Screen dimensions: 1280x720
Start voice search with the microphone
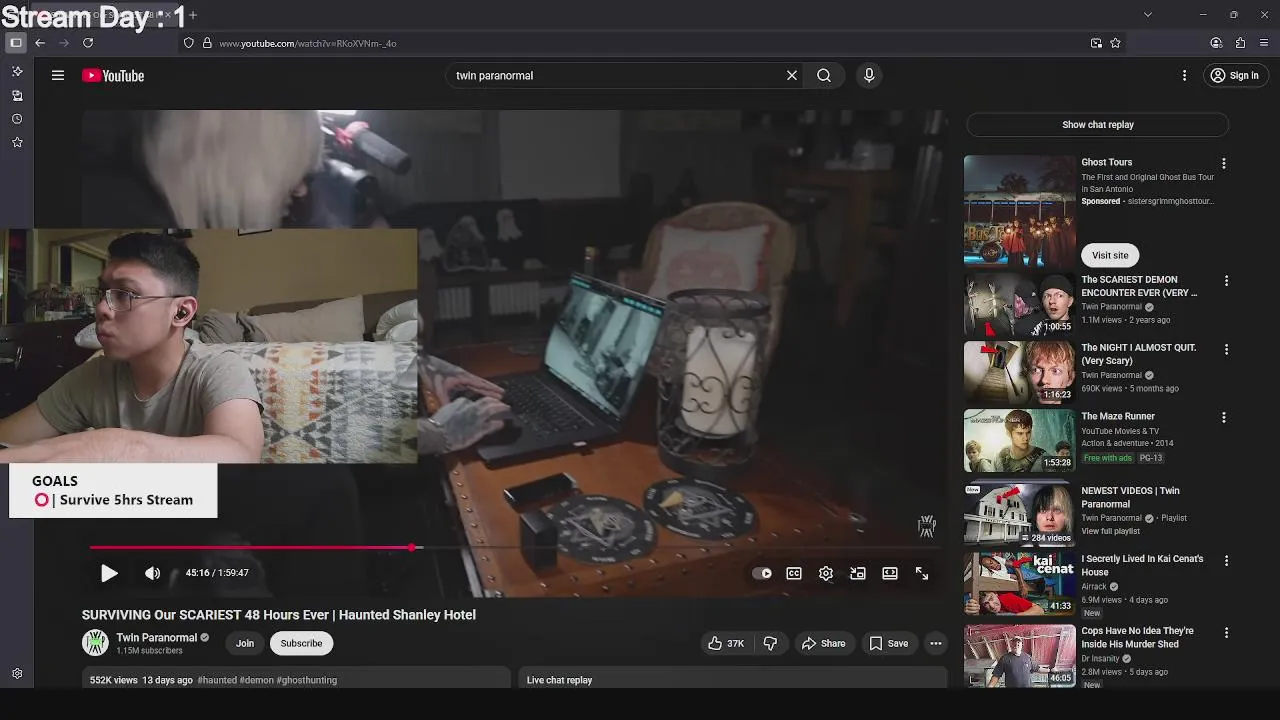[x=869, y=75]
